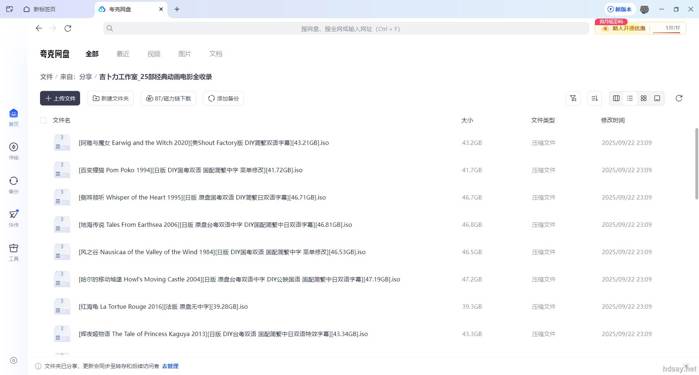Click the address and search bar
This screenshot has height=375, width=699.
pyautogui.click(x=346, y=29)
